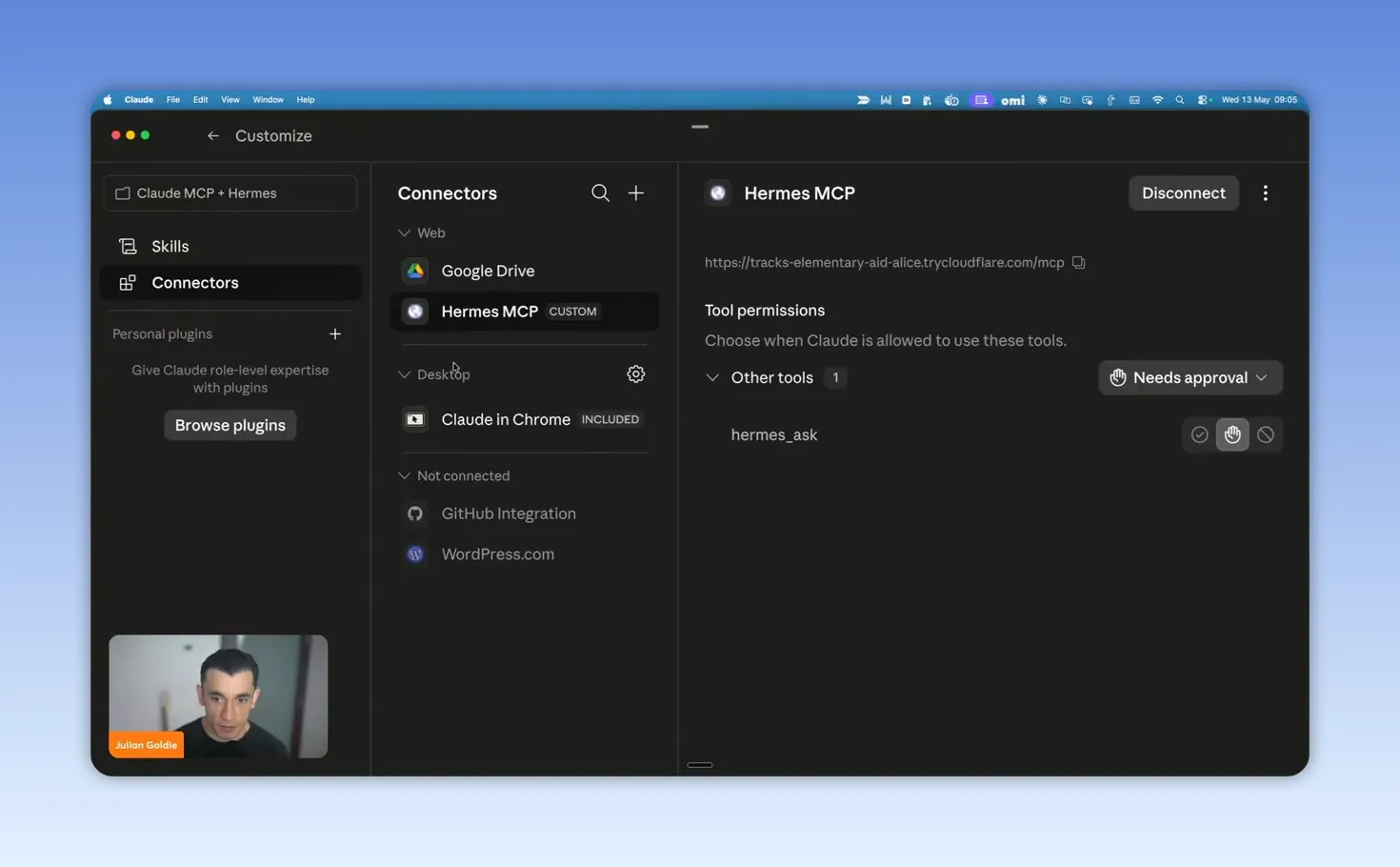Open the Needs approval dropdown

click(1190, 378)
